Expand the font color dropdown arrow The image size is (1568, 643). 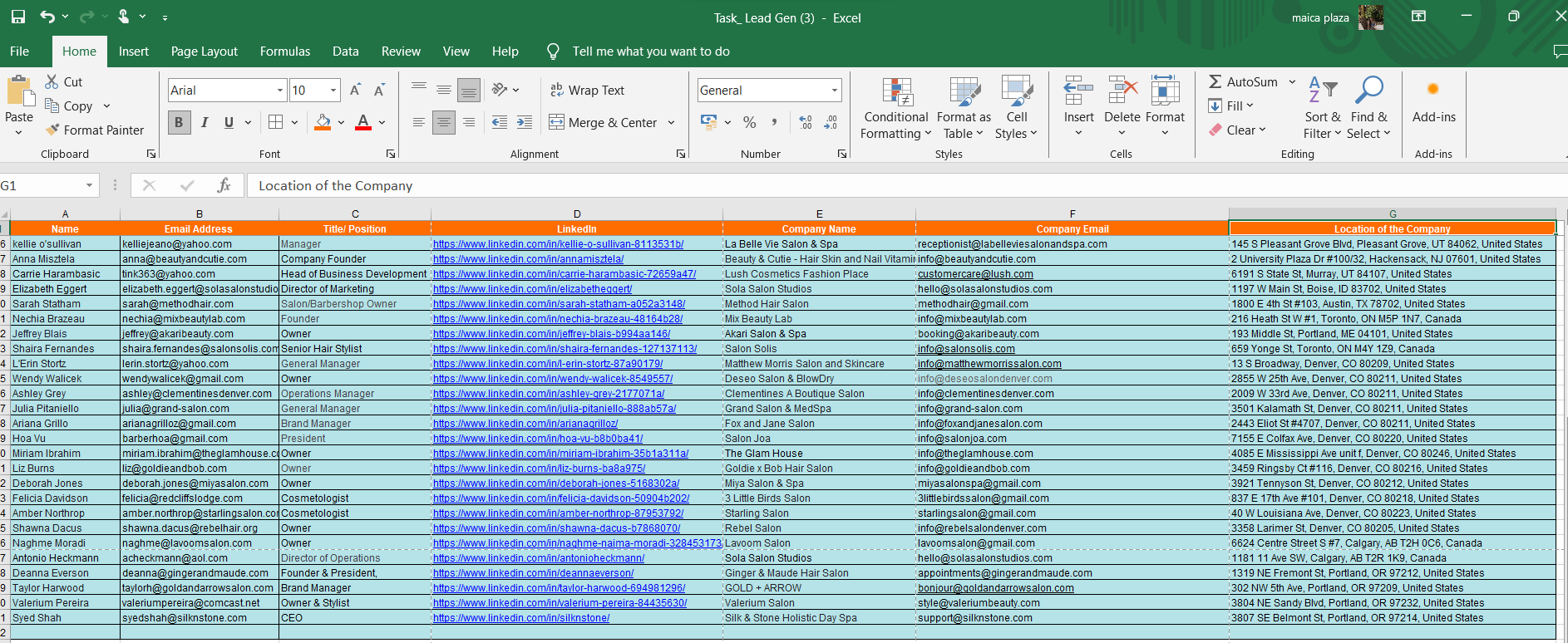pyautogui.click(x=382, y=122)
